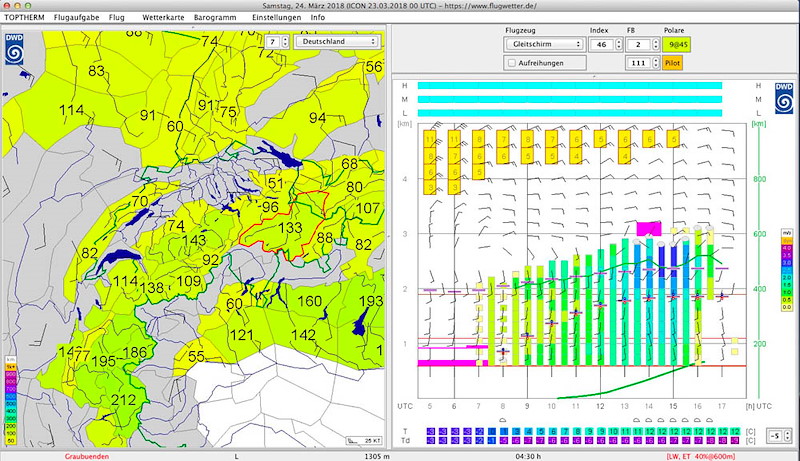Screen dimensions: 800x461
Task: Select the map region labeled 160
Action: [309, 301]
